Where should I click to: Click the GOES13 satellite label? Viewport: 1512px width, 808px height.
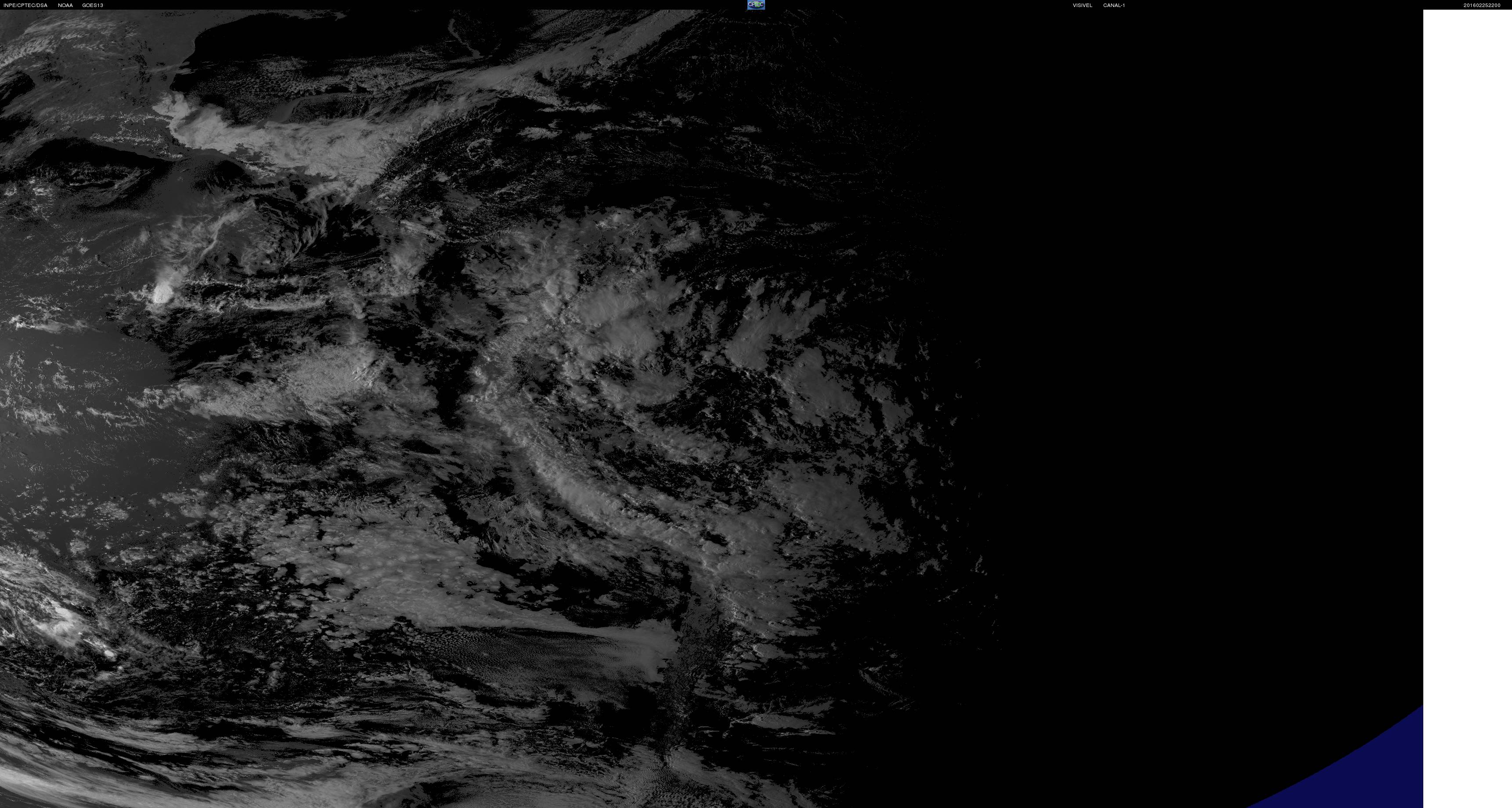[x=93, y=5]
